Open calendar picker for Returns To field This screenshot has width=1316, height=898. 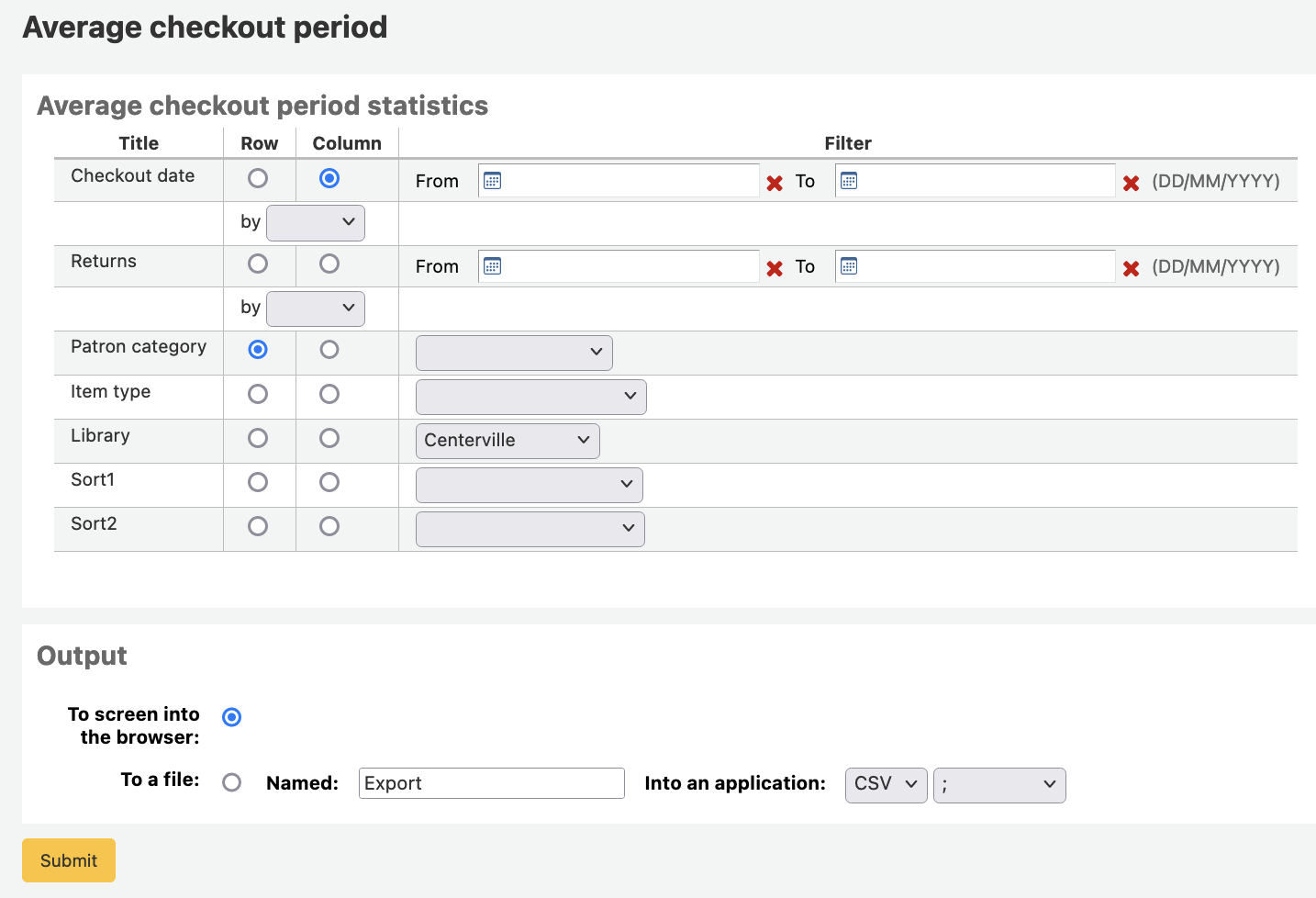pyautogui.click(x=849, y=266)
